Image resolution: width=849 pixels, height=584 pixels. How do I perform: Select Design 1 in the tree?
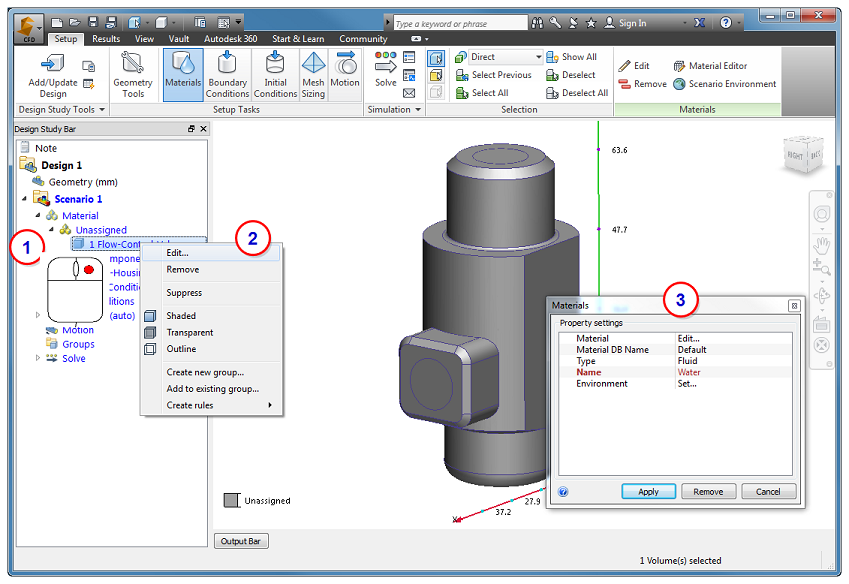coord(61,165)
